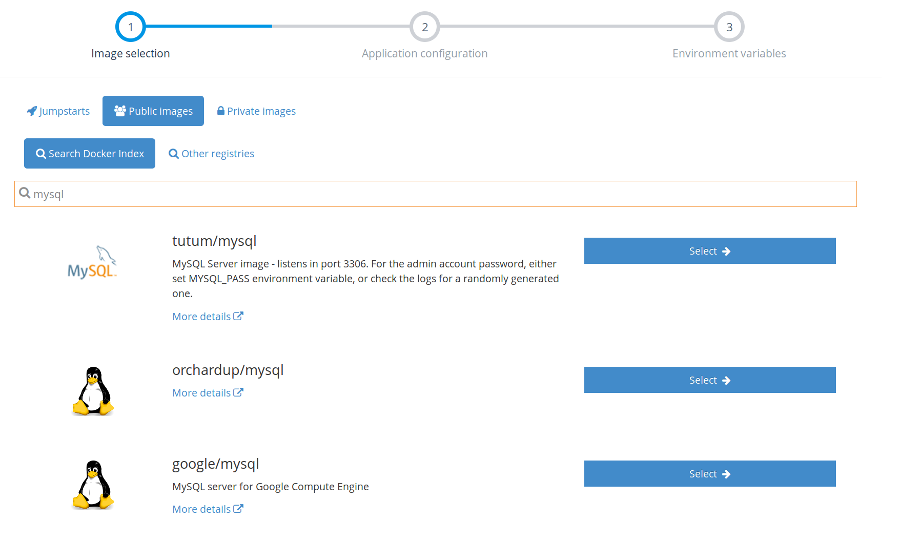Click the orchardup/mysql image title

click(228, 370)
